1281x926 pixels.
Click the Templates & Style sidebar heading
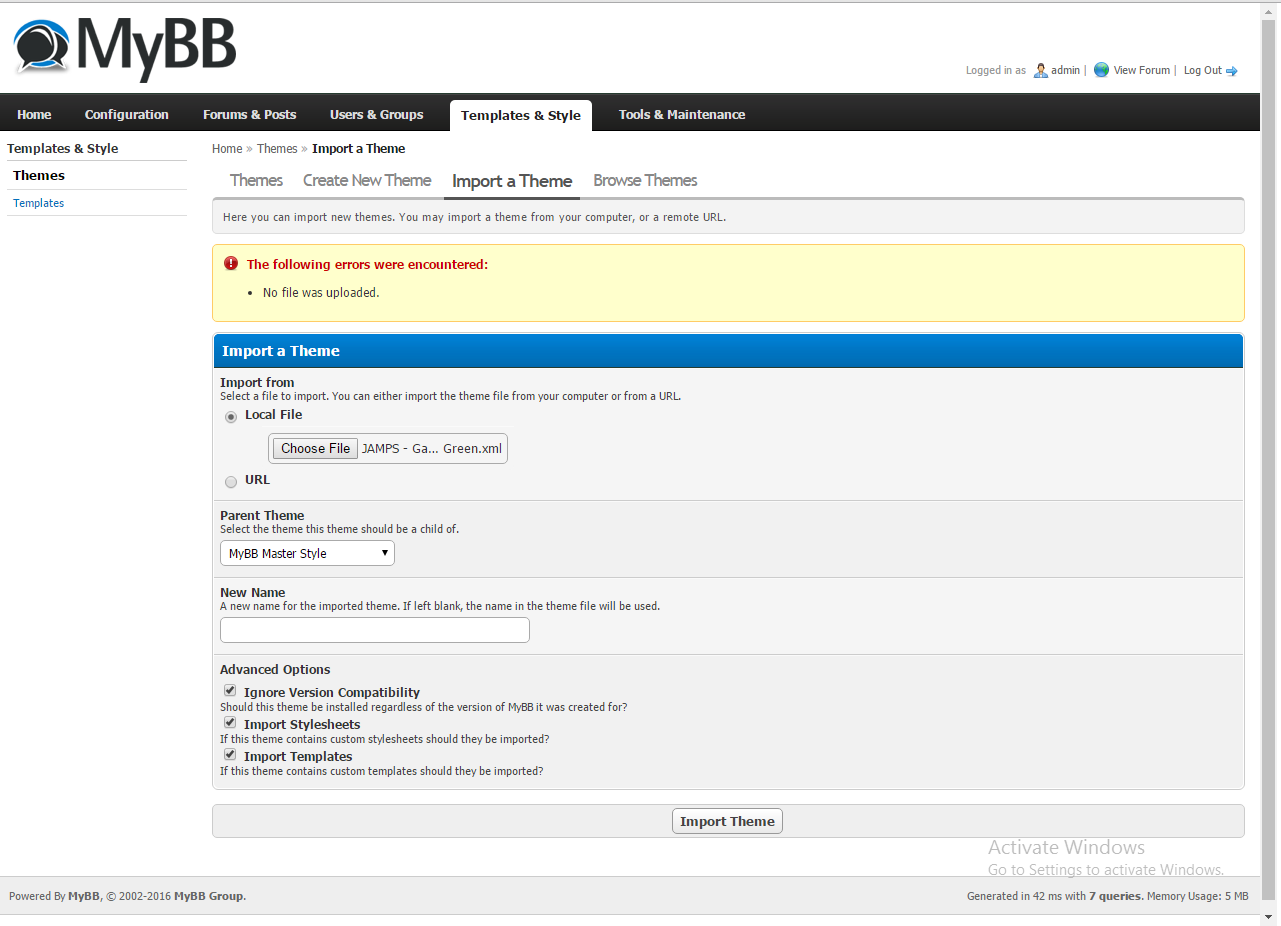point(63,149)
